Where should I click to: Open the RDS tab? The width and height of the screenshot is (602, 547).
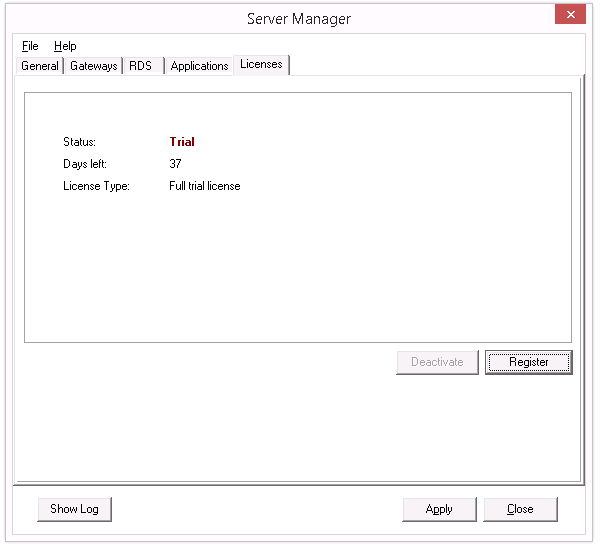(144, 66)
